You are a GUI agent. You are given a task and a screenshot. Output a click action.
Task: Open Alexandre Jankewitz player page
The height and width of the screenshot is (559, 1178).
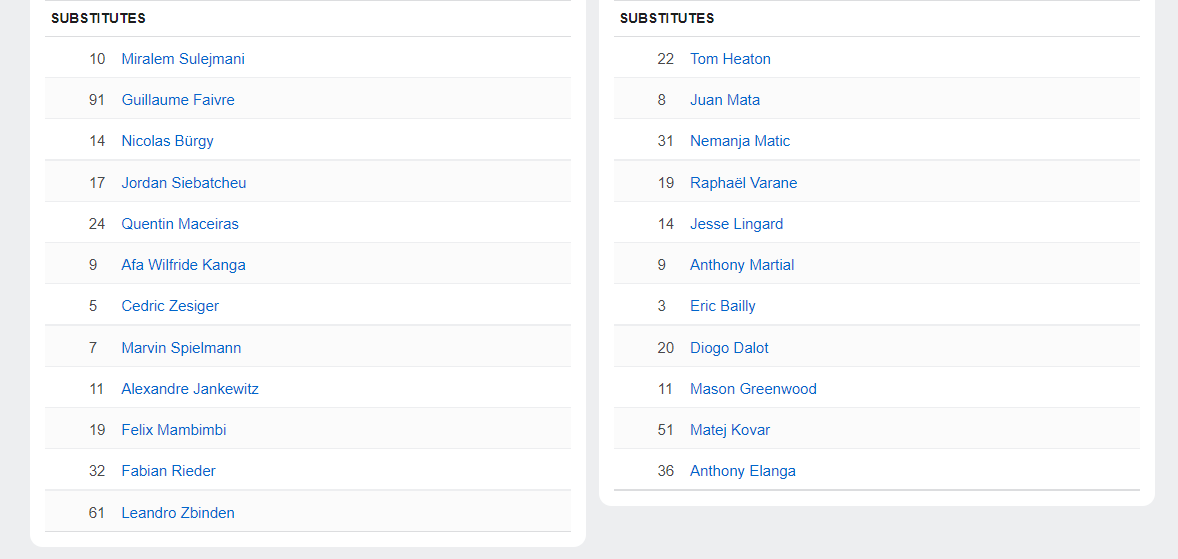190,389
